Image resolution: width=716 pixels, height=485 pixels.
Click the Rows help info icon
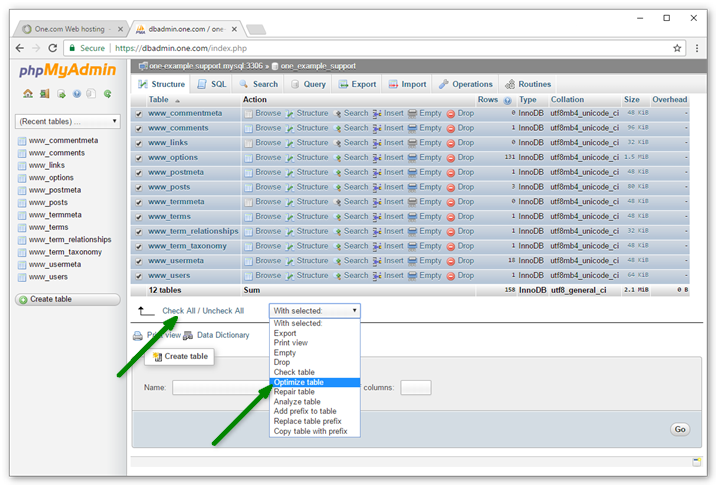(x=507, y=100)
